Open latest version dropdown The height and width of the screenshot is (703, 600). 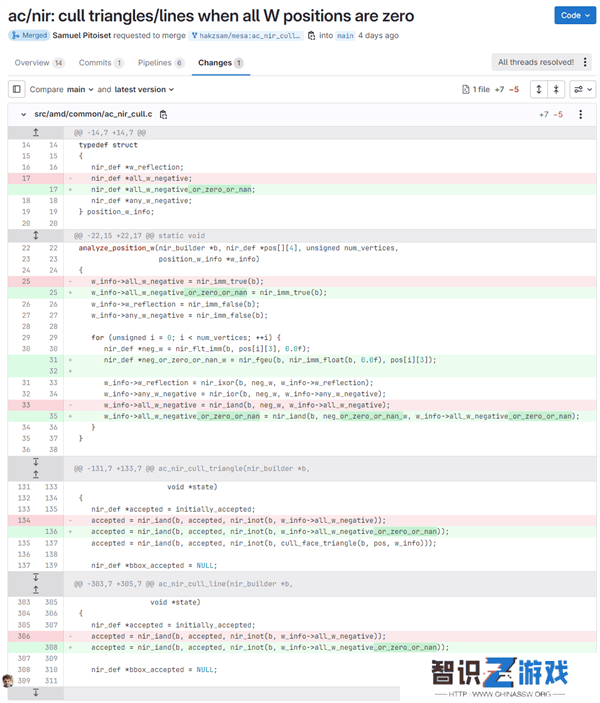[144, 90]
